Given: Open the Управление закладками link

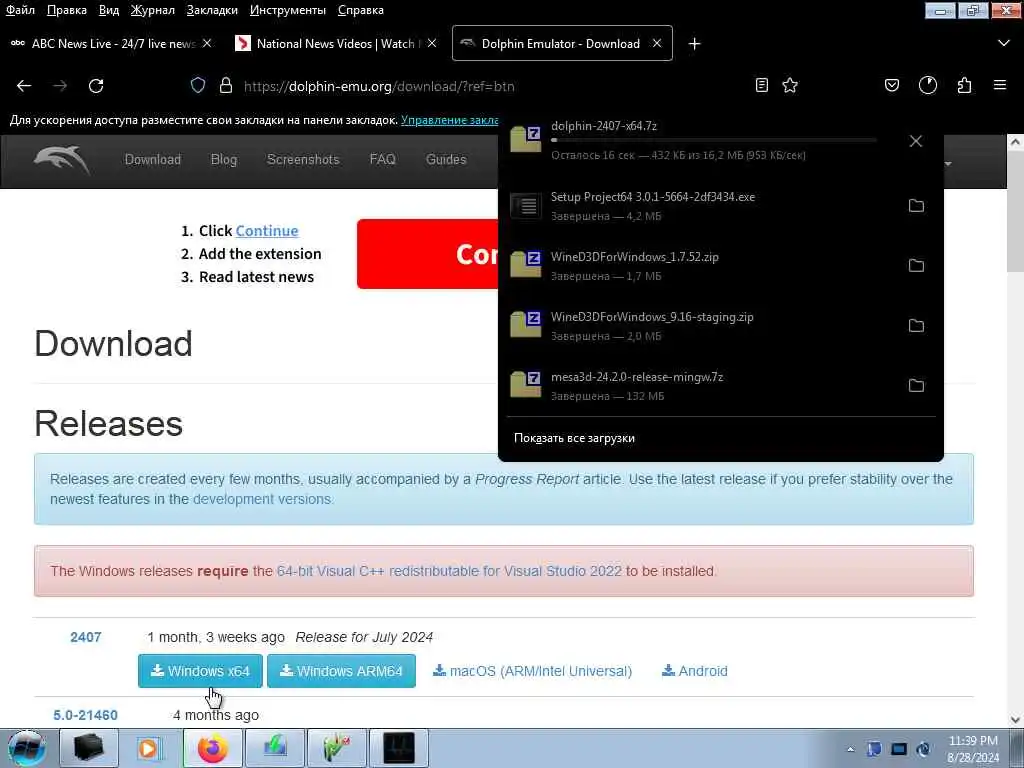Looking at the screenshot, I should (449, 120).
